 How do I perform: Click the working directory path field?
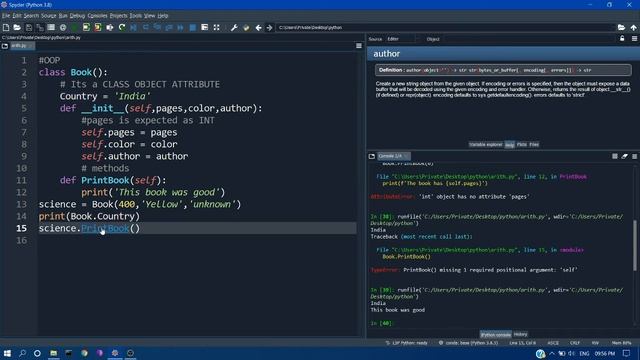point(445,27)
